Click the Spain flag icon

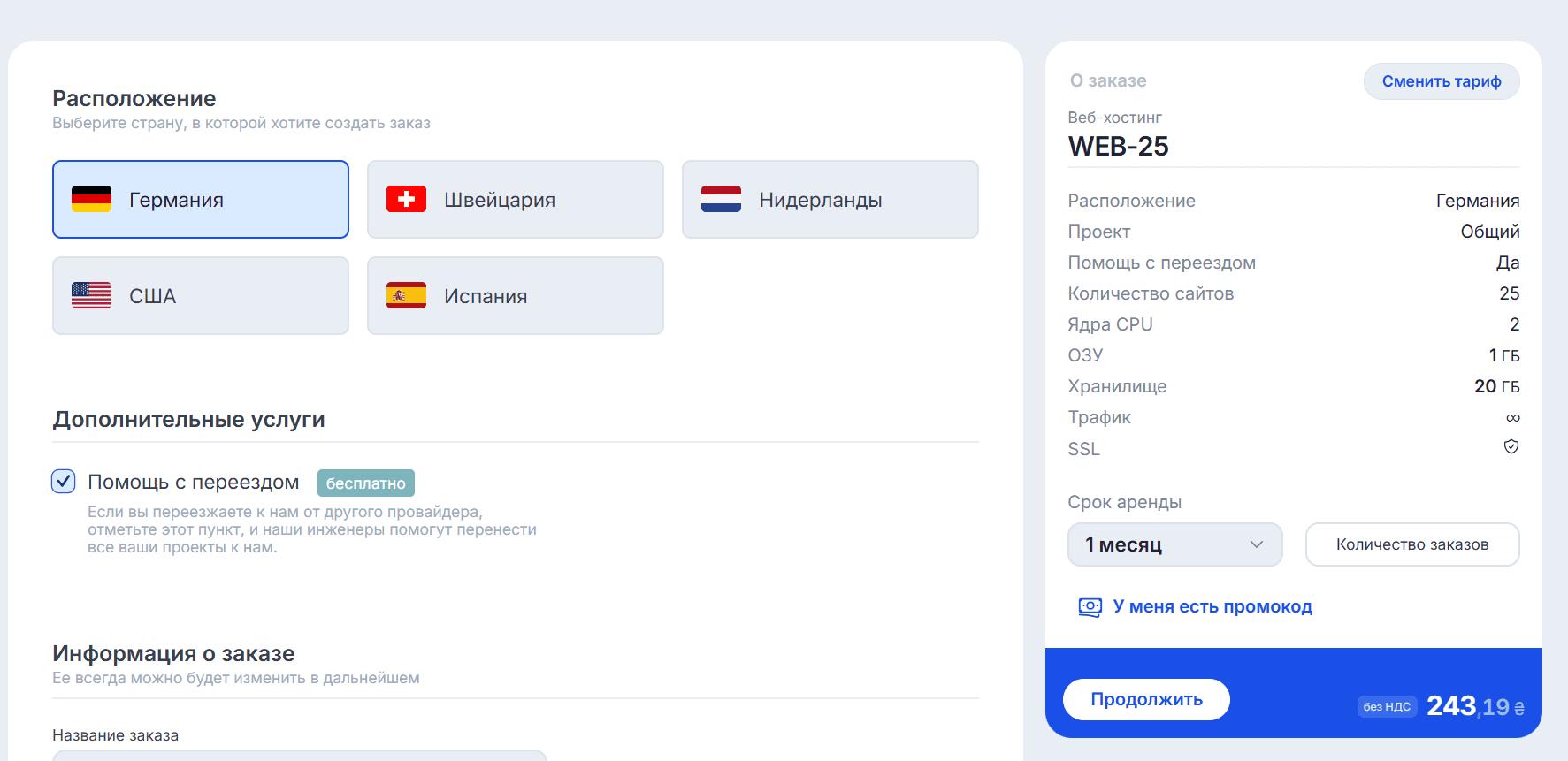(x=406, y=295)
